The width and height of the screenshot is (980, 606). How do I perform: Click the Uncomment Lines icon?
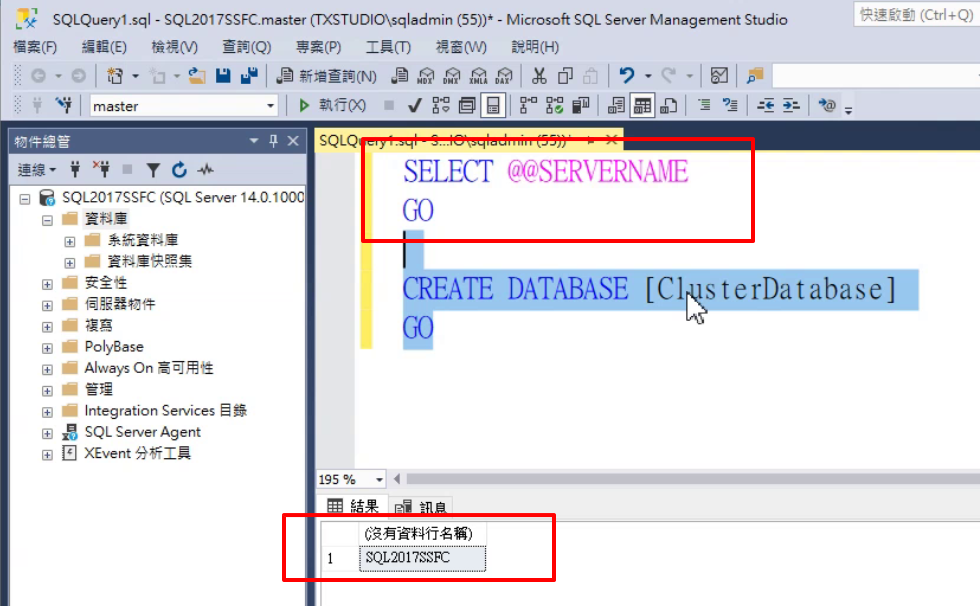730,105
